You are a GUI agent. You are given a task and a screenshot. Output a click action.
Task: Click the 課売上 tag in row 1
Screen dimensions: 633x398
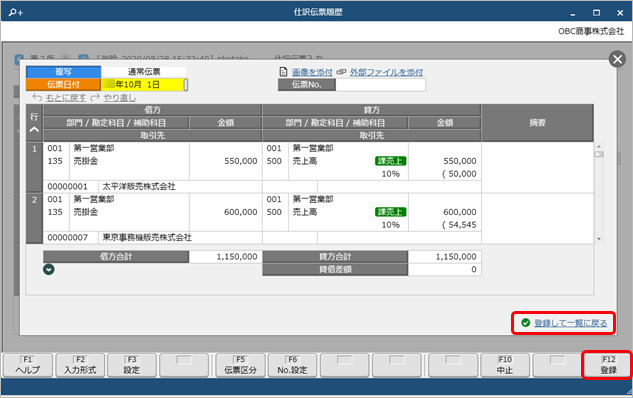point(390,161)
